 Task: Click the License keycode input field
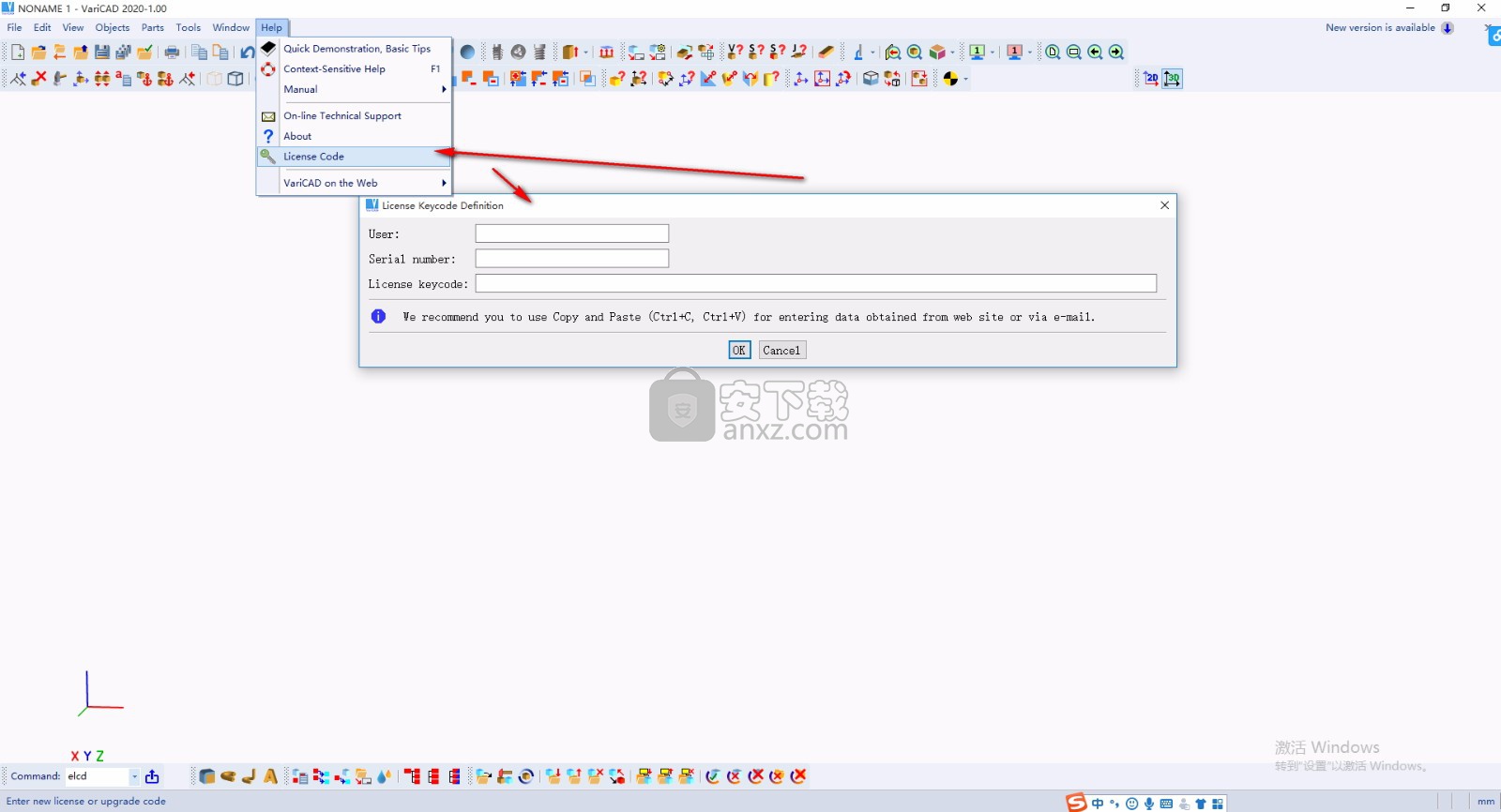pos(816,284)
